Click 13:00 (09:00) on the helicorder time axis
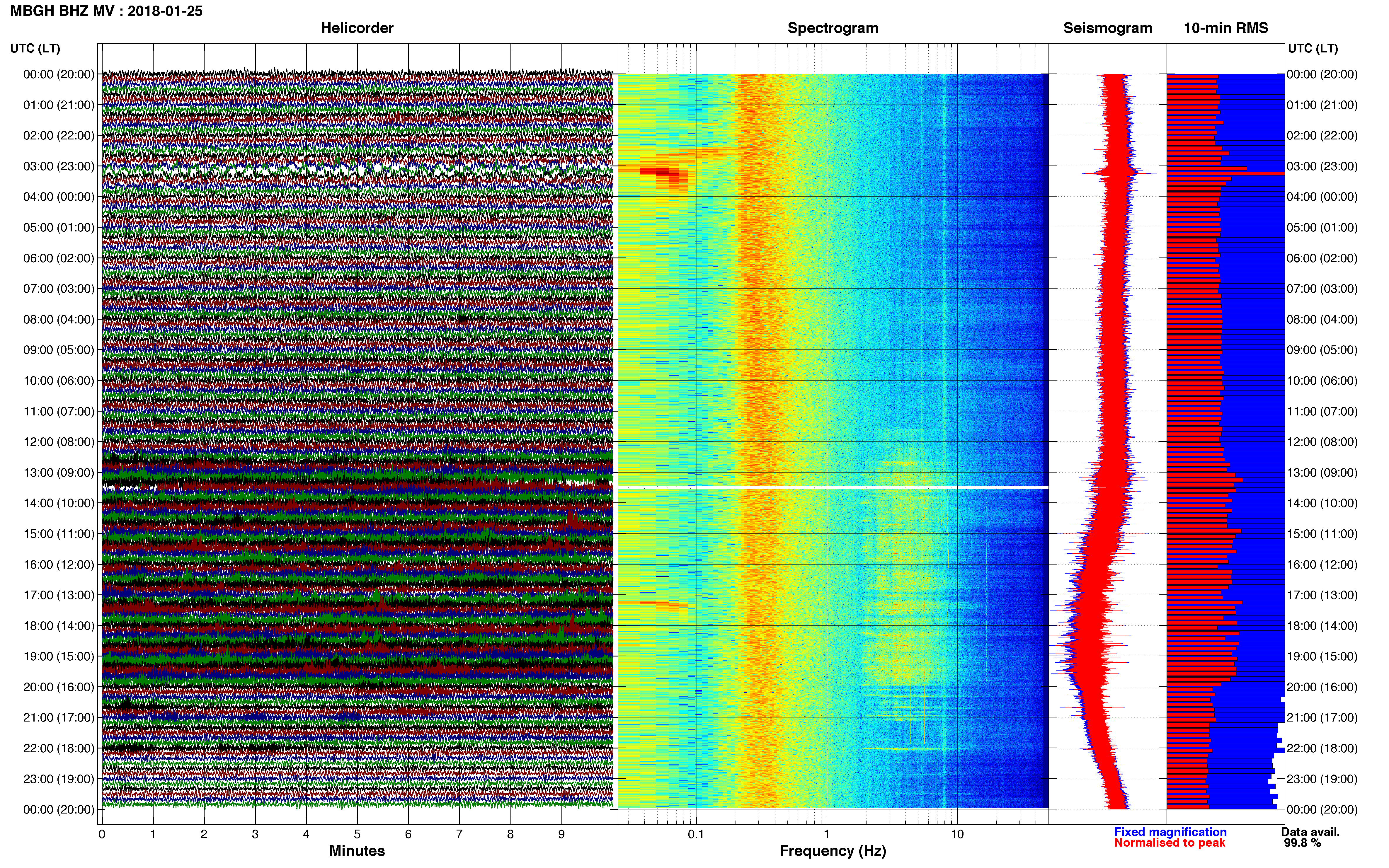Image resolution: width=1389 pixels, height=868 pixels. tap(59, 473)
